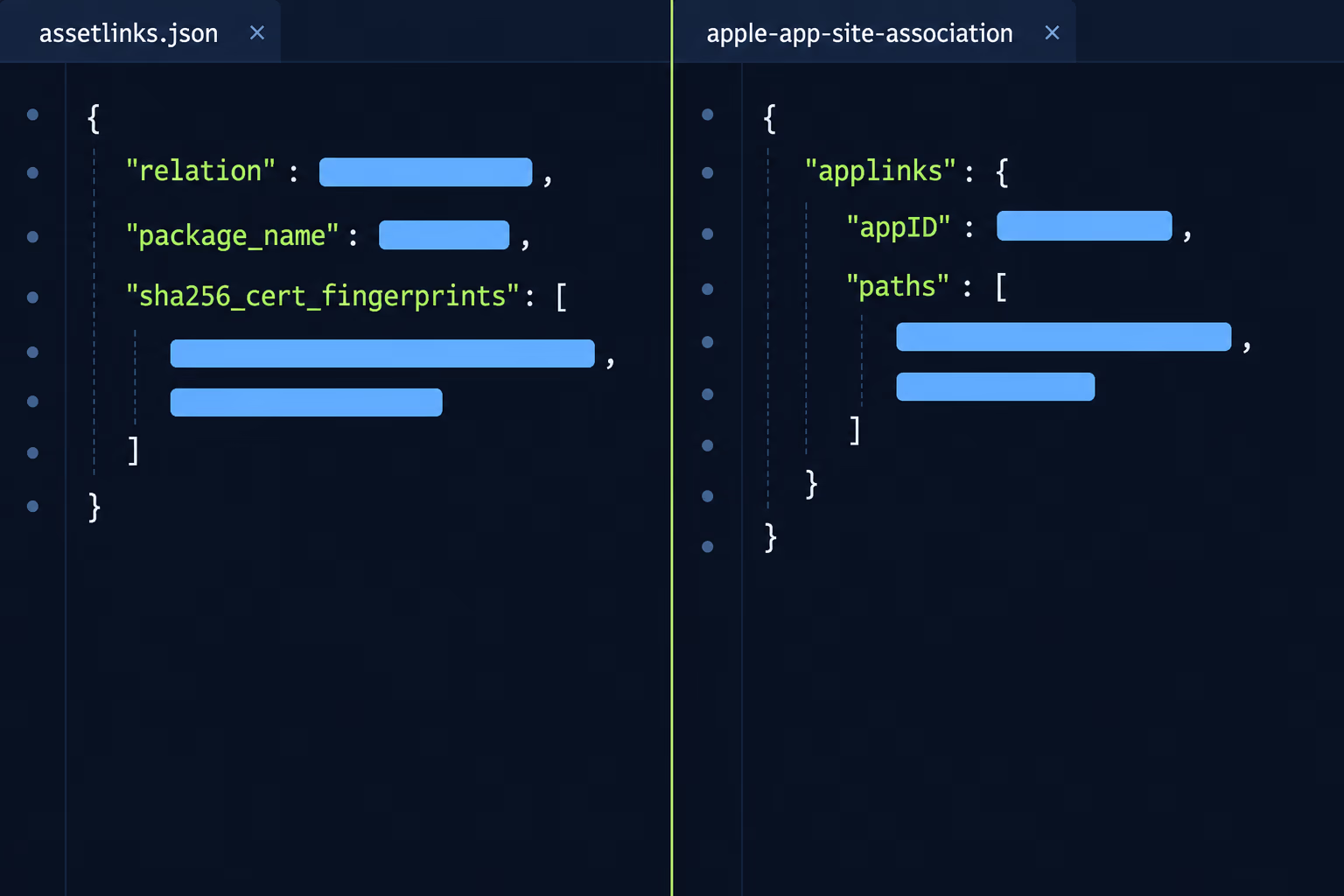The image size is (1344, 896).
Task: Click the longer fingerprint value bar in assetlinks.json
Action: (x=382, y=353)
